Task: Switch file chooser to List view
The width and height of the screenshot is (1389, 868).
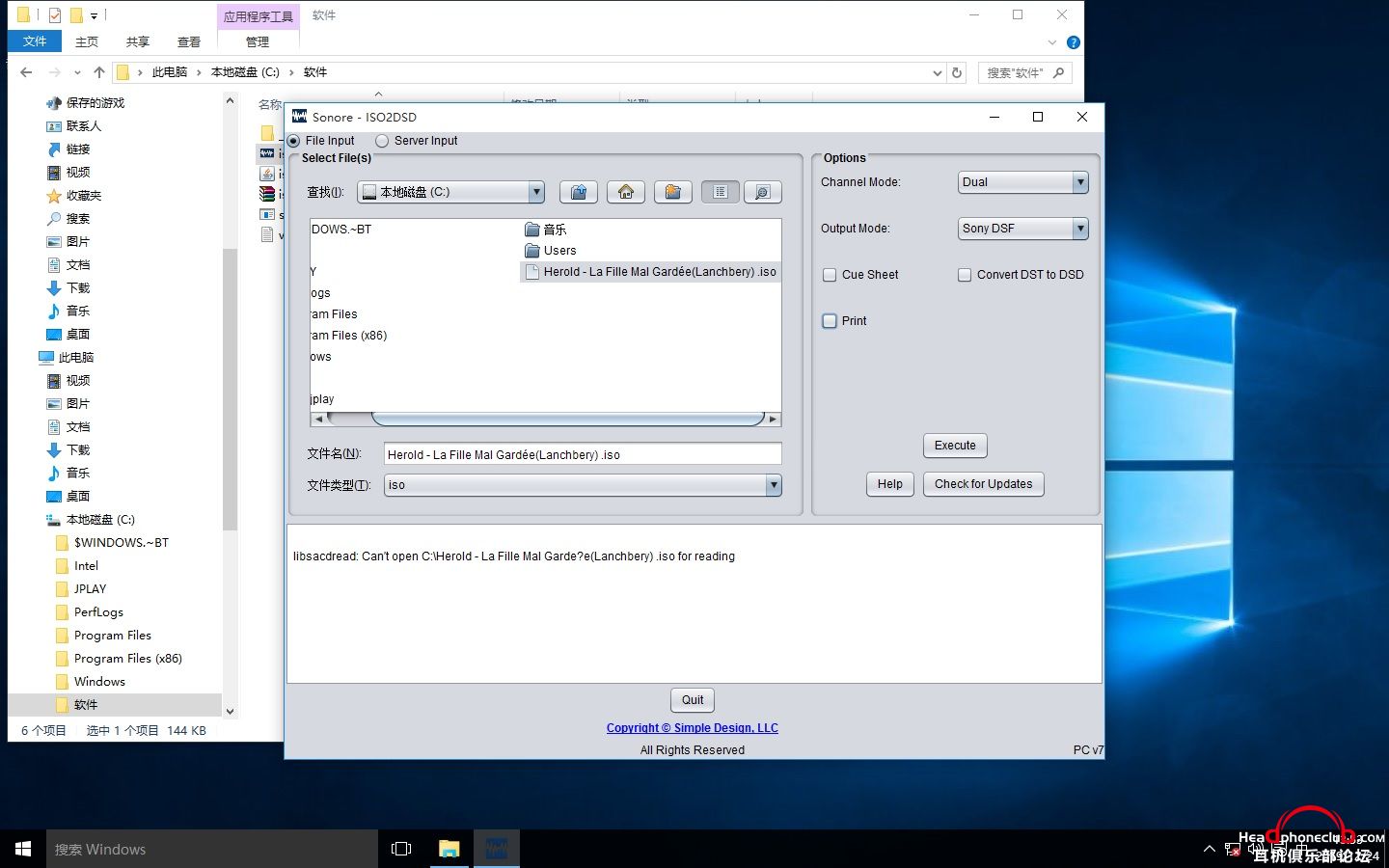Action: pos(721,192)
